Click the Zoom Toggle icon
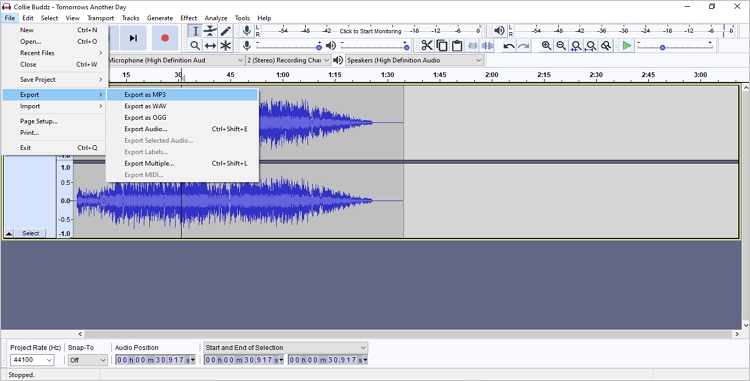Image resolution: width=750 pixels, height=381 pixels. pos(606,46)
